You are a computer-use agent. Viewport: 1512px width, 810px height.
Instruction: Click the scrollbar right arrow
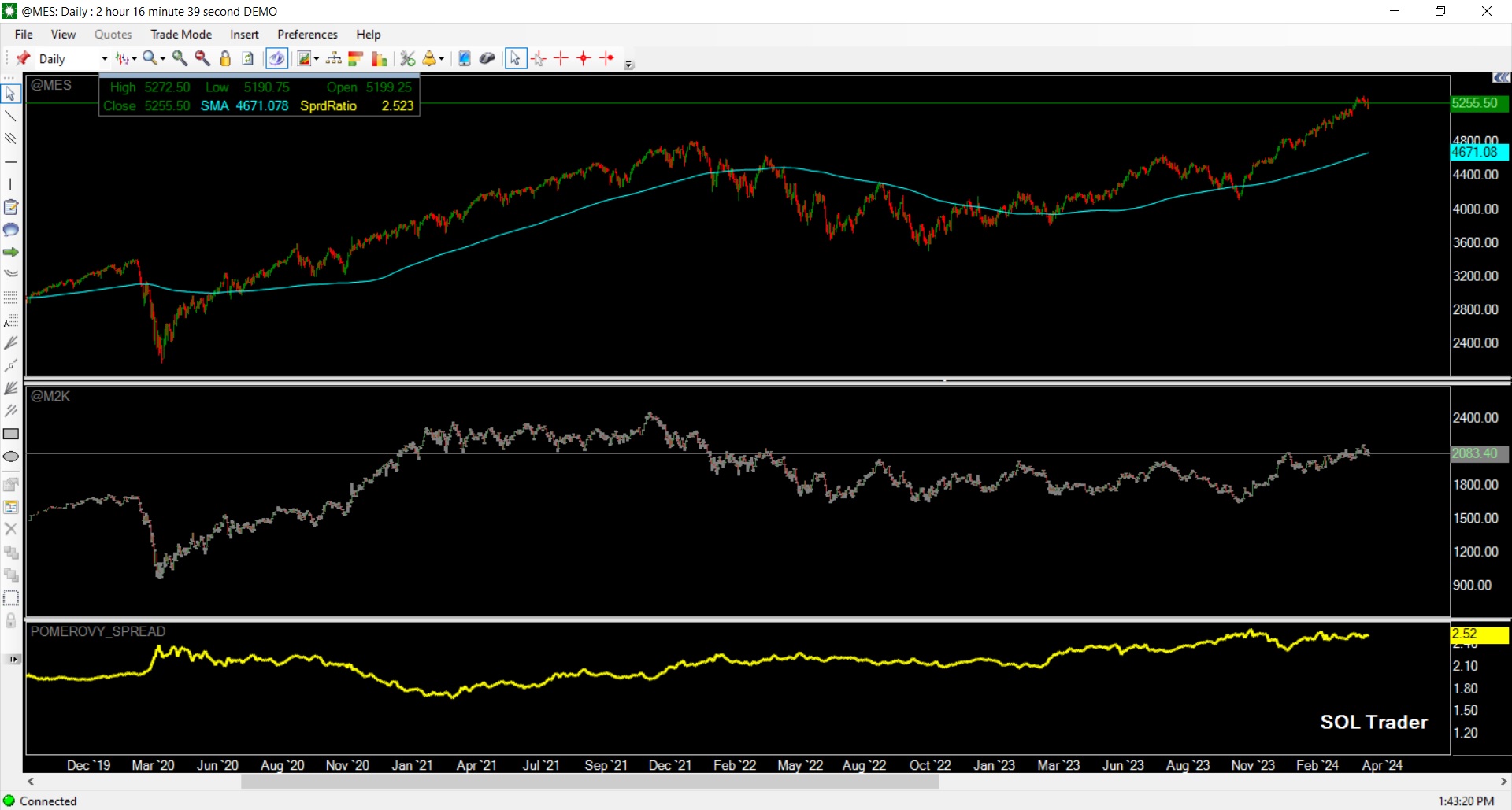1503,782
